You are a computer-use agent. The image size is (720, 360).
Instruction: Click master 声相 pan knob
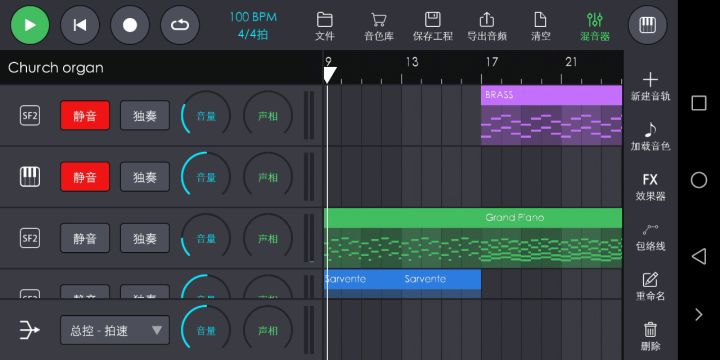tap(268, 330)
